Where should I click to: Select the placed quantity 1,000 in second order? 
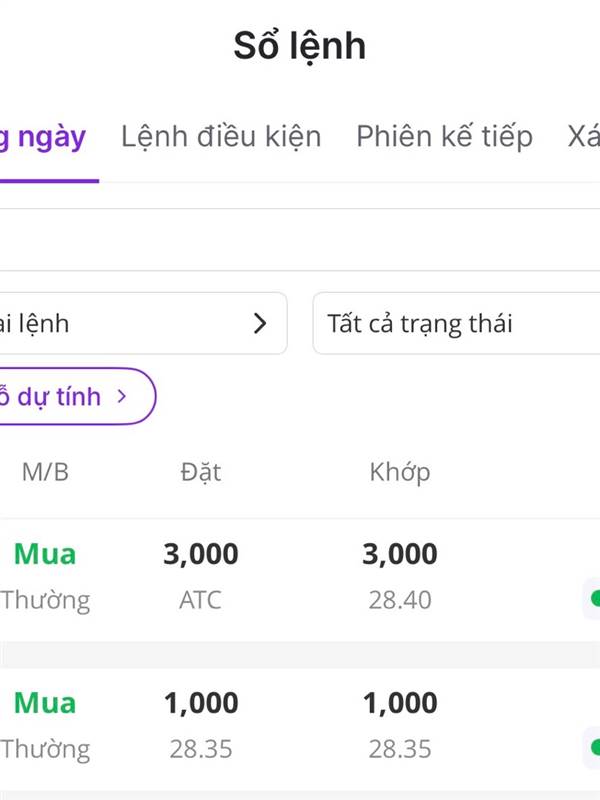coord(201,703)
